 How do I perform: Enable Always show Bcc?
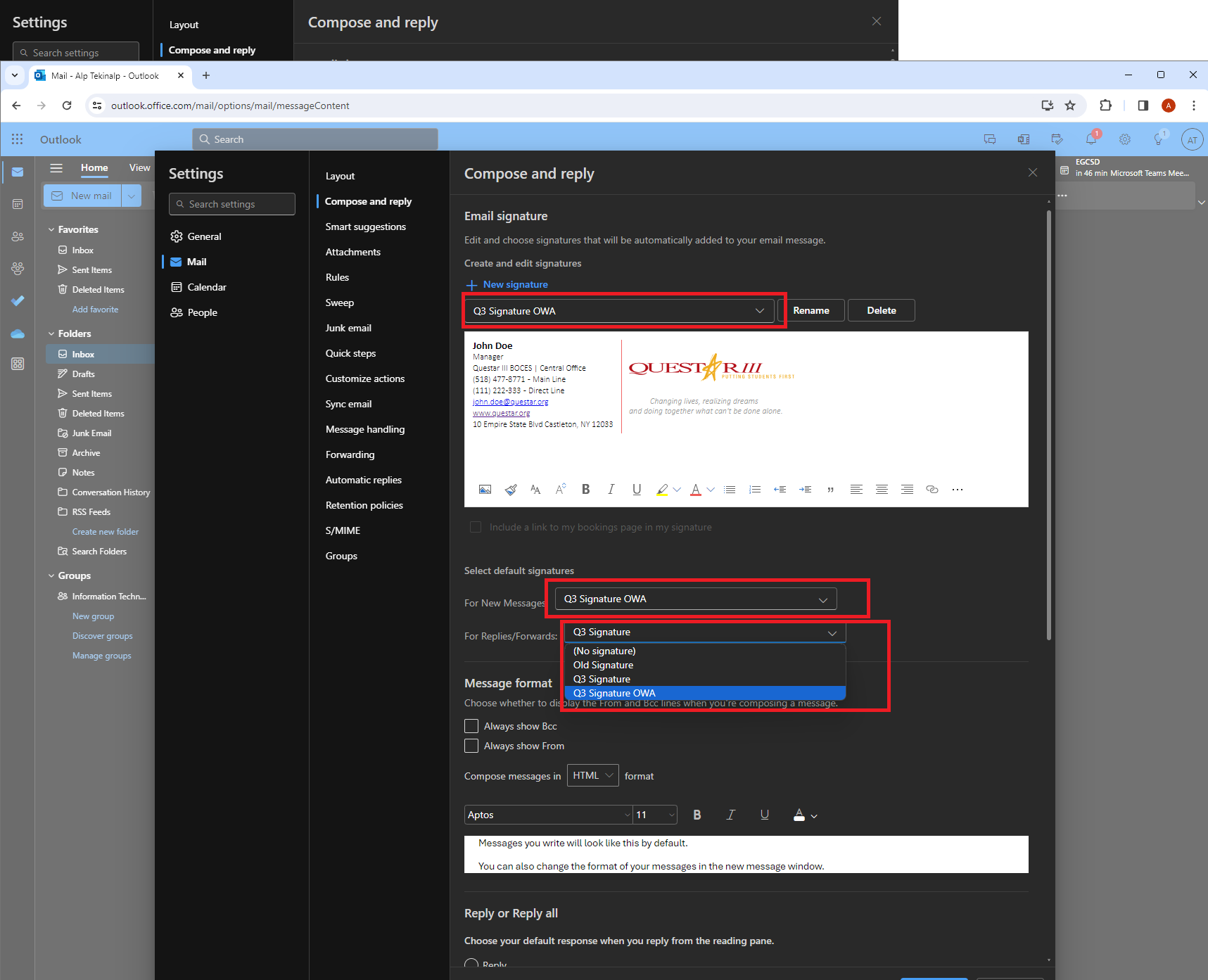pyautogui.click(x=471, y=726)
